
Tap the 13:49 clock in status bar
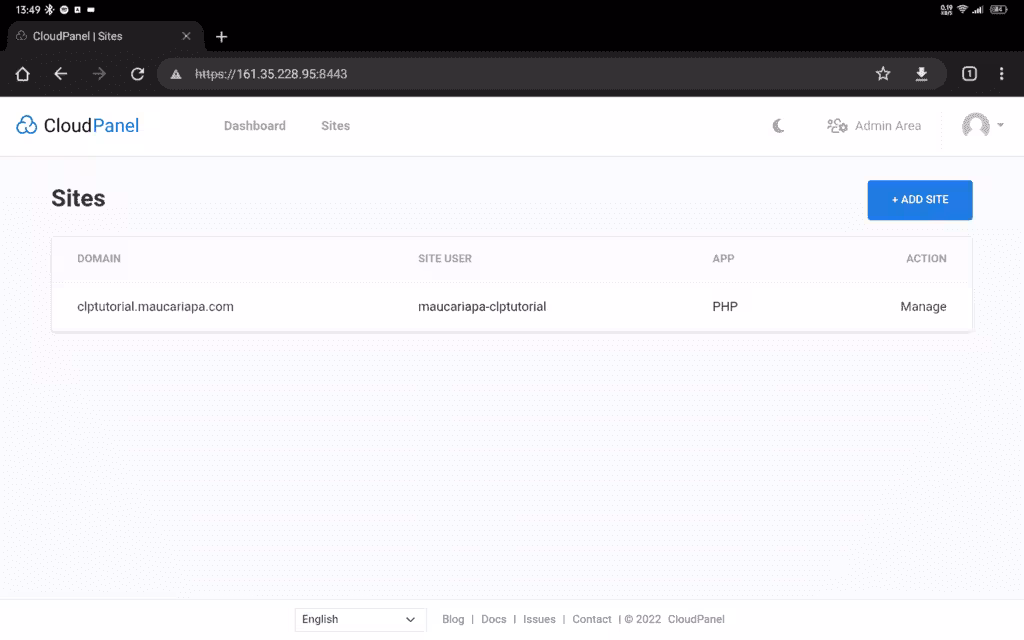[28, 10]
